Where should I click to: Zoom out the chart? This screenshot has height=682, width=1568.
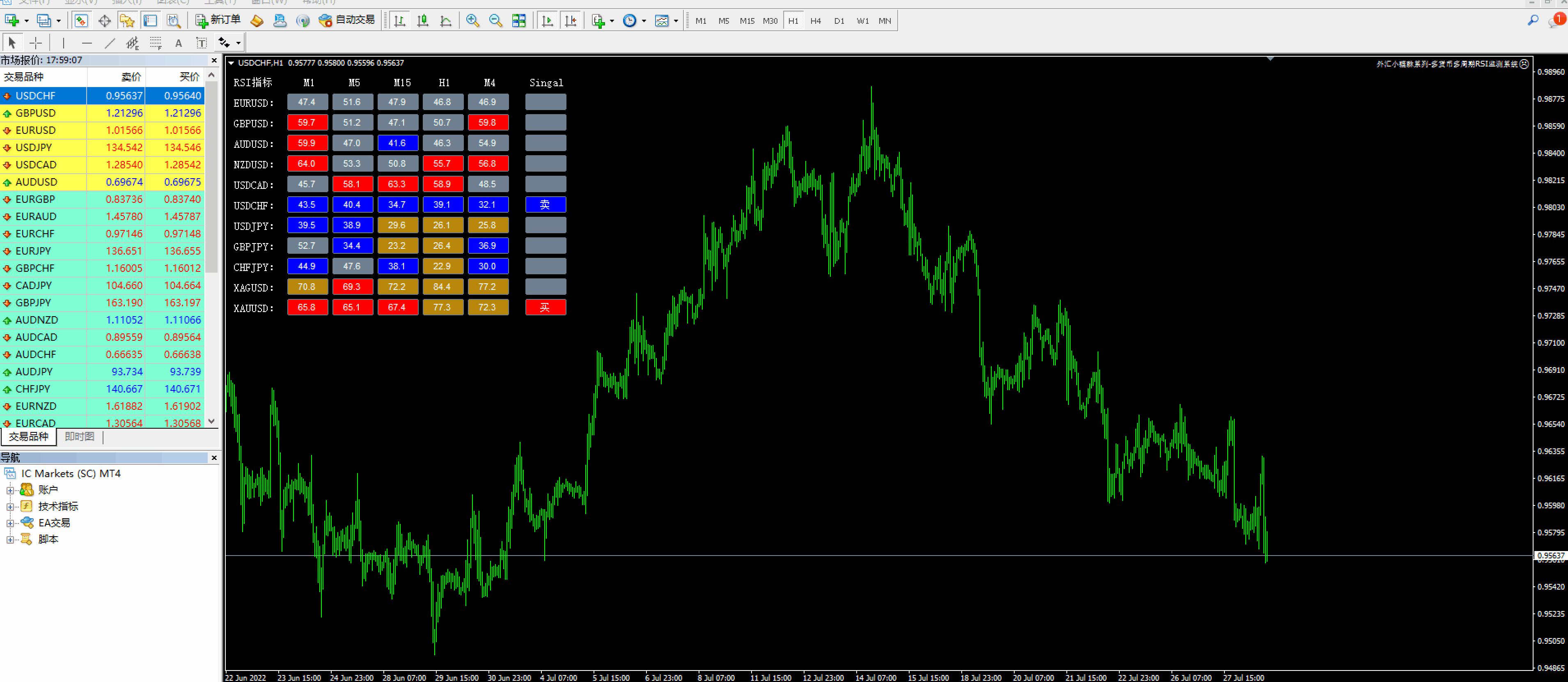pyautogui.click(x=495, y=21)
